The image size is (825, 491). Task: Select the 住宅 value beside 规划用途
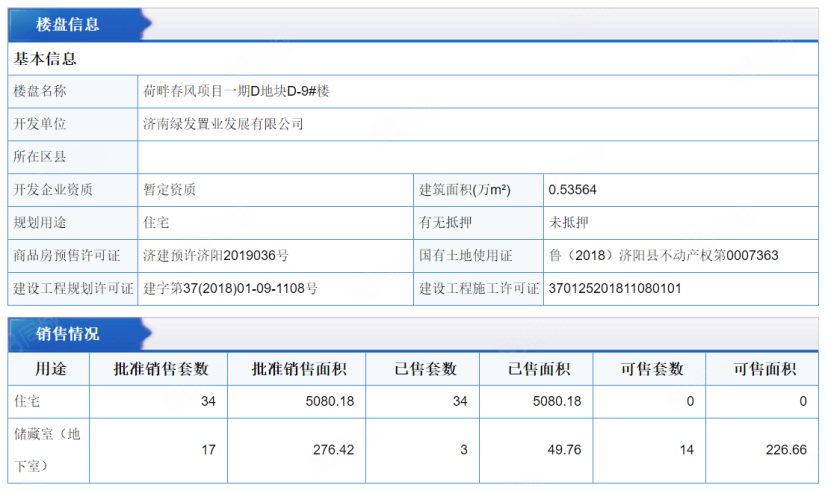[156, 223]
